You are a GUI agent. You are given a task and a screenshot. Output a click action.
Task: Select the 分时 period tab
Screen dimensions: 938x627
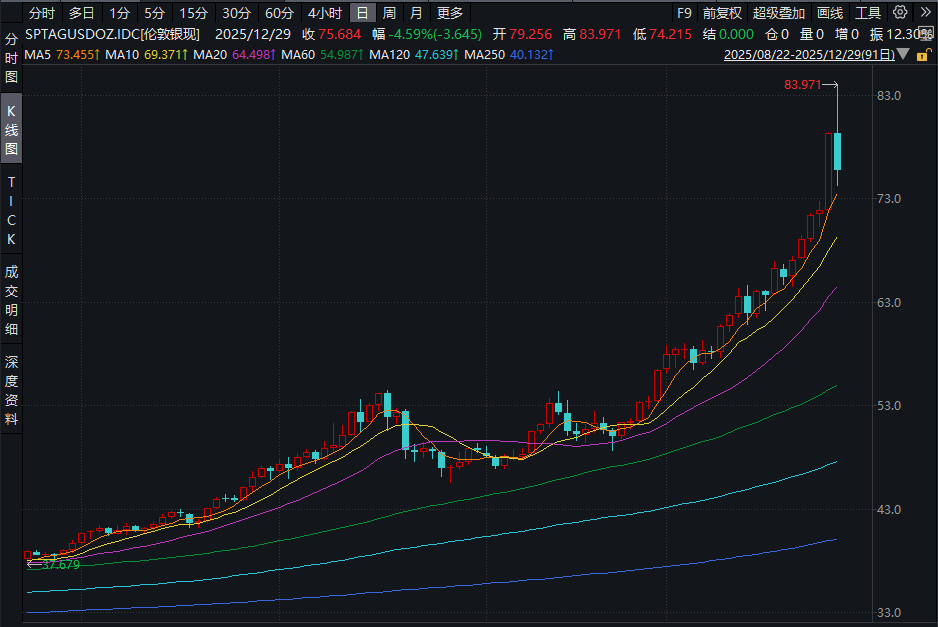(x=42, y=13)
